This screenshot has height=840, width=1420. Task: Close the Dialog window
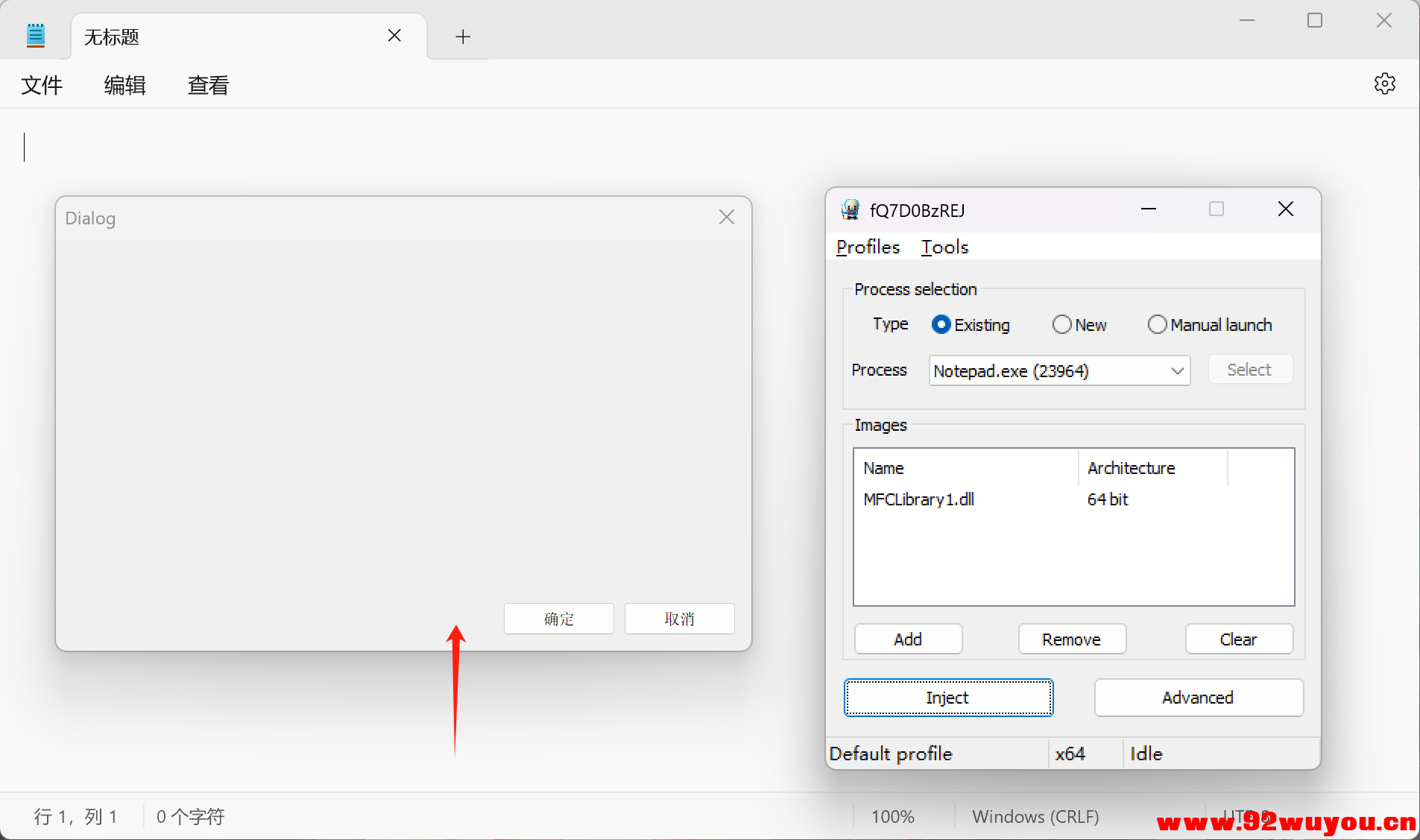[x=726, y=218]
